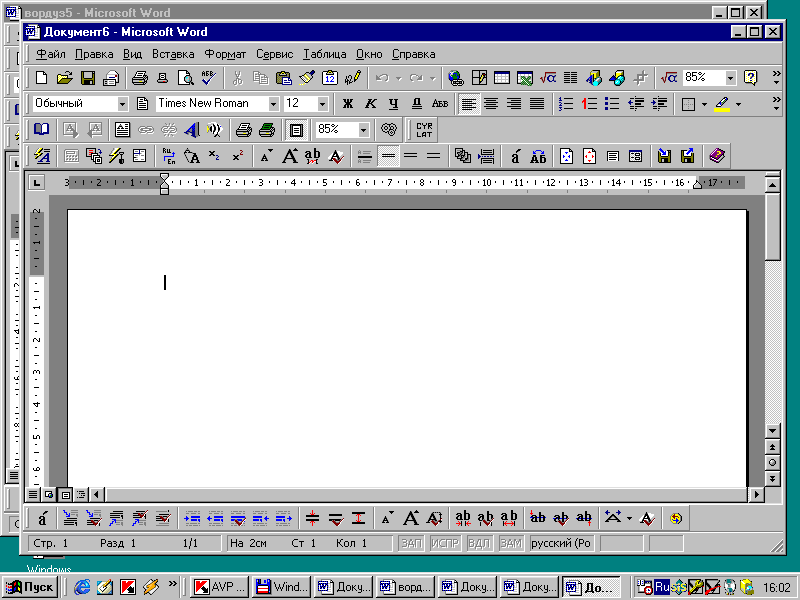Click the vertical scrollbar down arrow

point(772,431)
